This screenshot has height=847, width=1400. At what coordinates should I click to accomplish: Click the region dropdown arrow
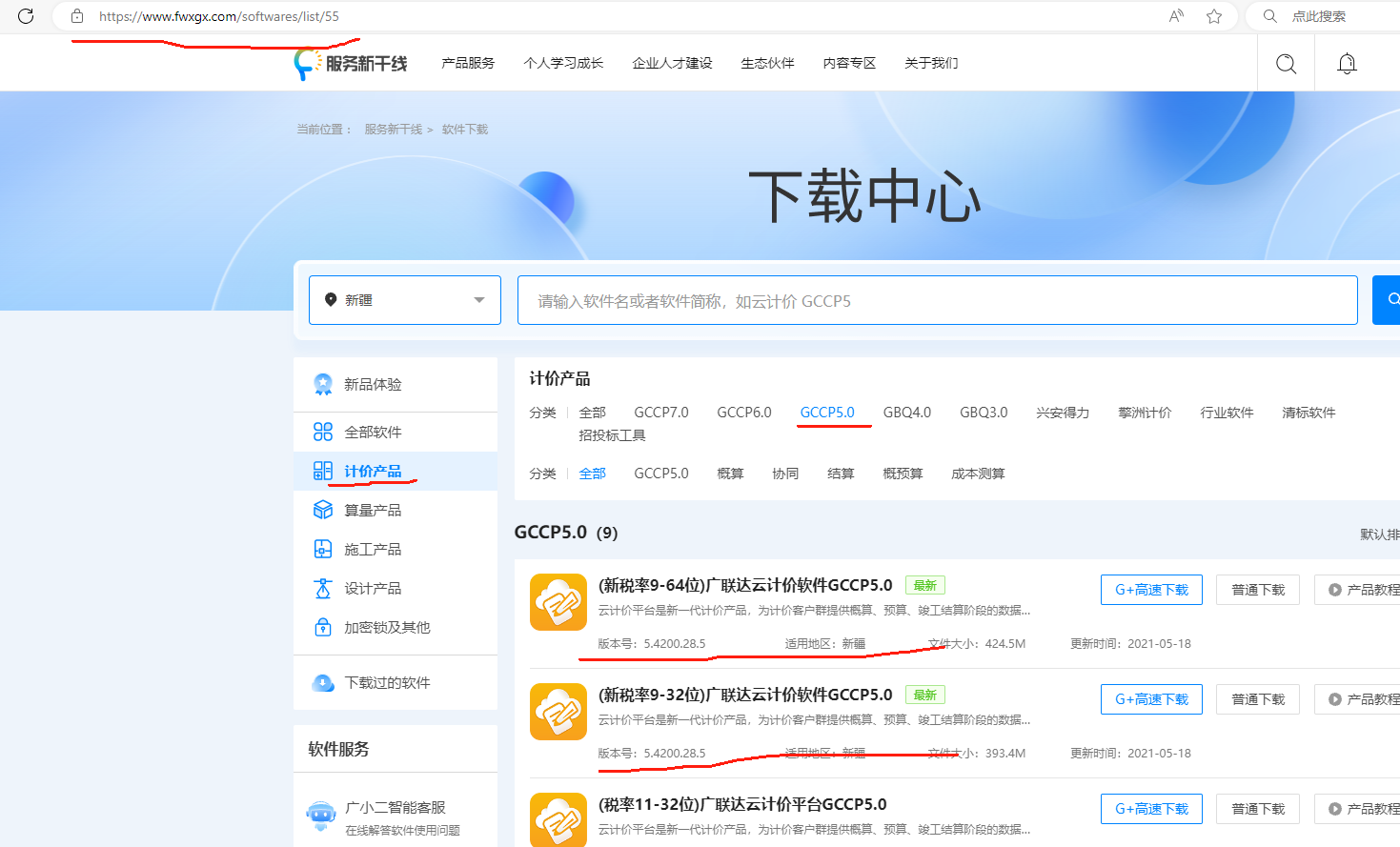pyautogui.click(x=479, y=300)
